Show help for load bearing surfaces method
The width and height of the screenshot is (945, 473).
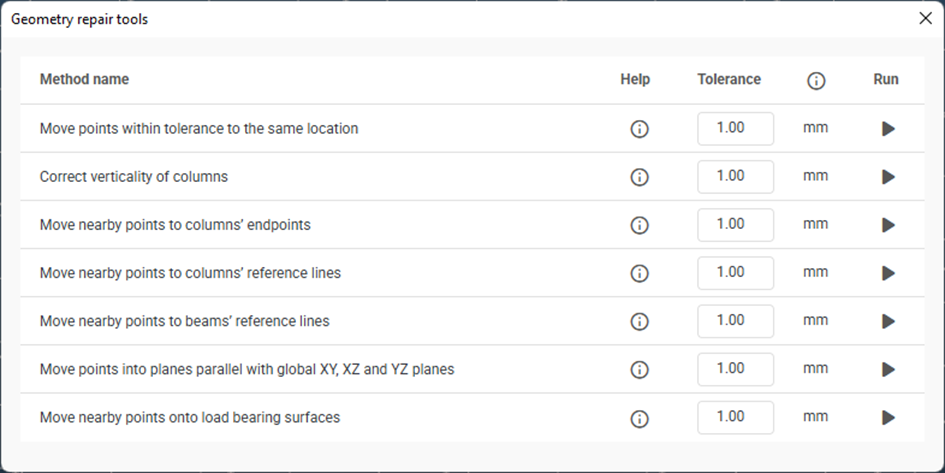point(640,417)
